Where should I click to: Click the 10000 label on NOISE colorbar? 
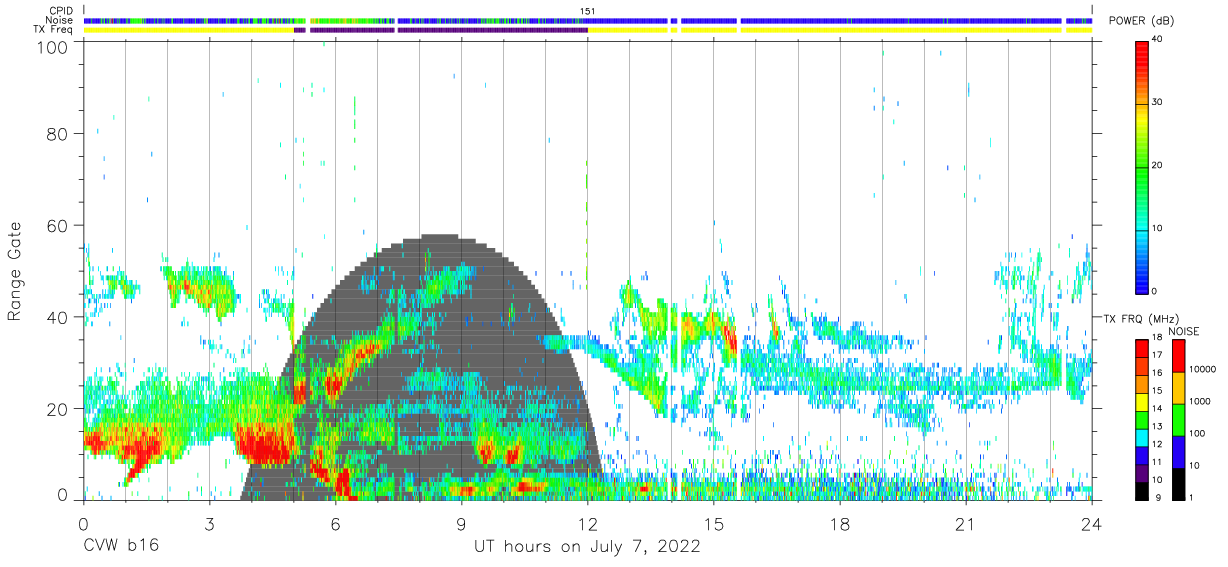pyautogui.click(x=1203, y=369)
